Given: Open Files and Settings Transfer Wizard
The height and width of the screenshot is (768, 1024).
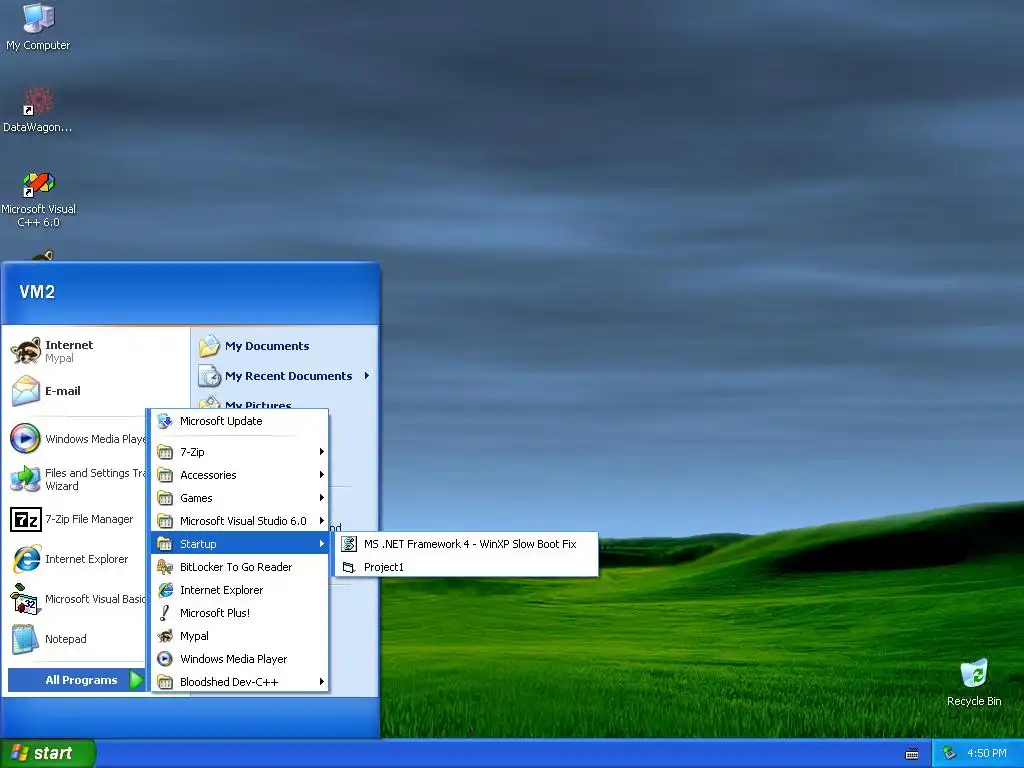Looking at the screenshot, I should 77,479.
